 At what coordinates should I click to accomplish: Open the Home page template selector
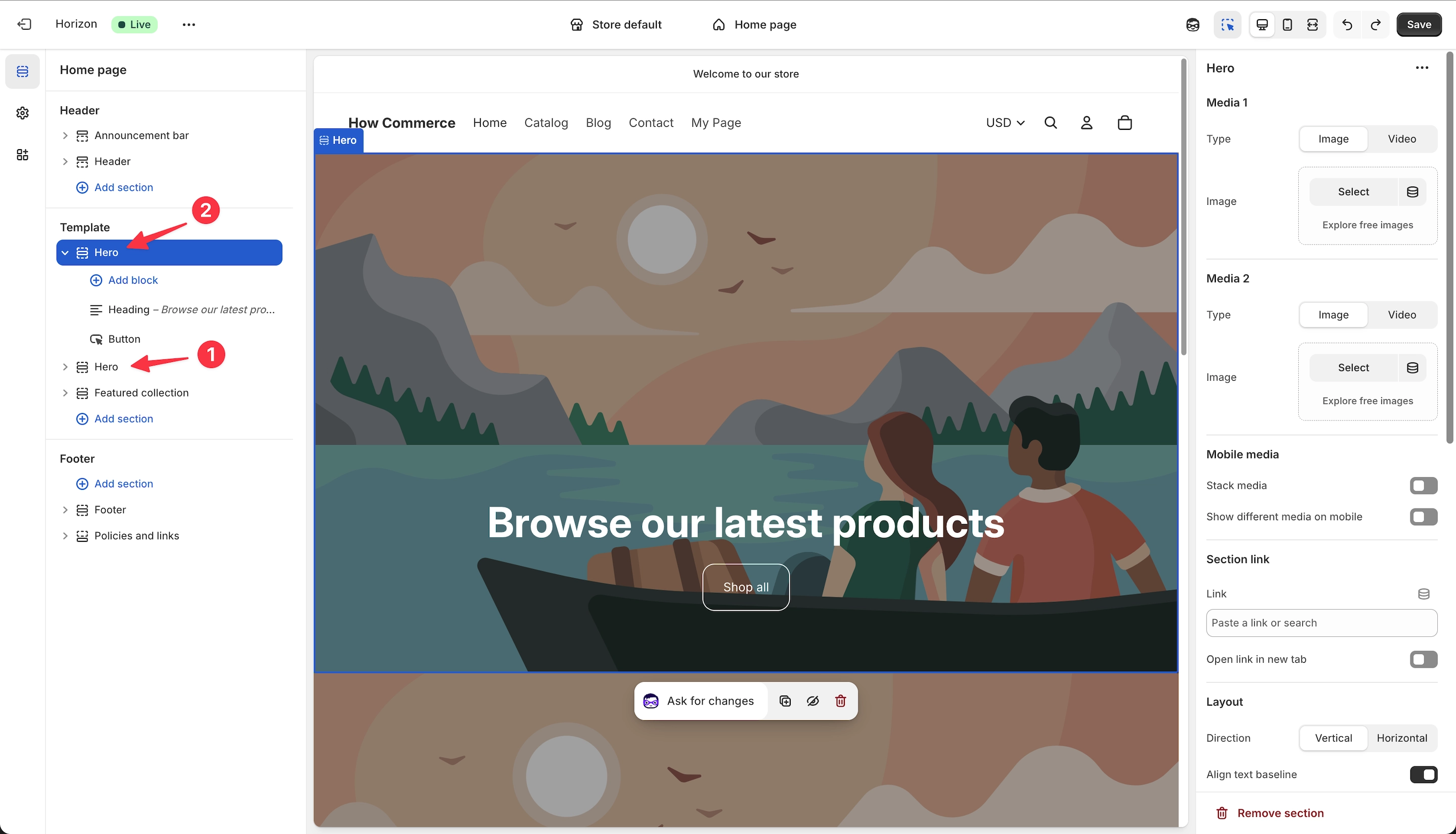[x=754, y=25]
